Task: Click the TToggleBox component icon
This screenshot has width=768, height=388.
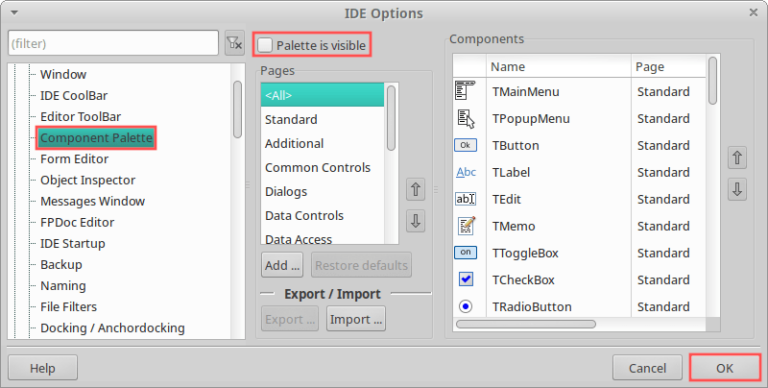Action: click(465, 252)
